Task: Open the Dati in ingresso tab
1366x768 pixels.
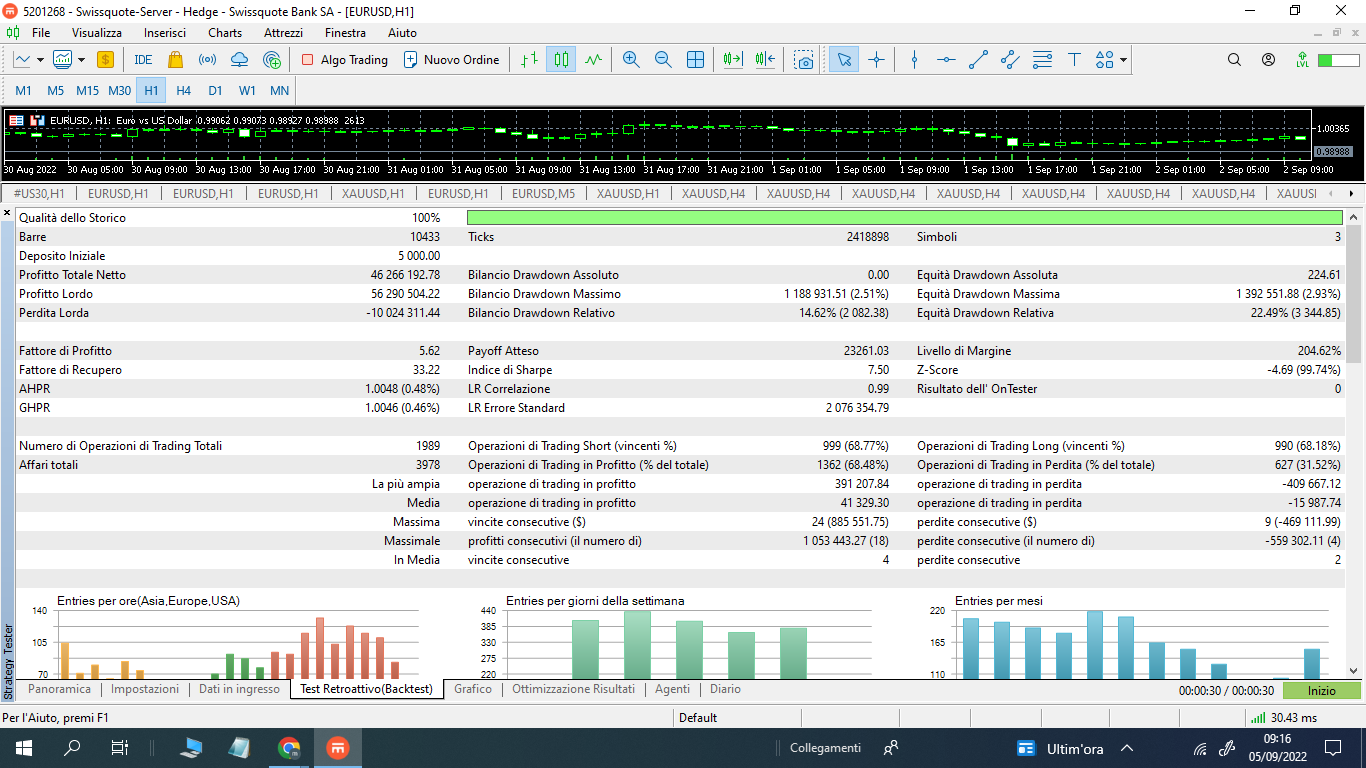Action: (x=239, y=689)
